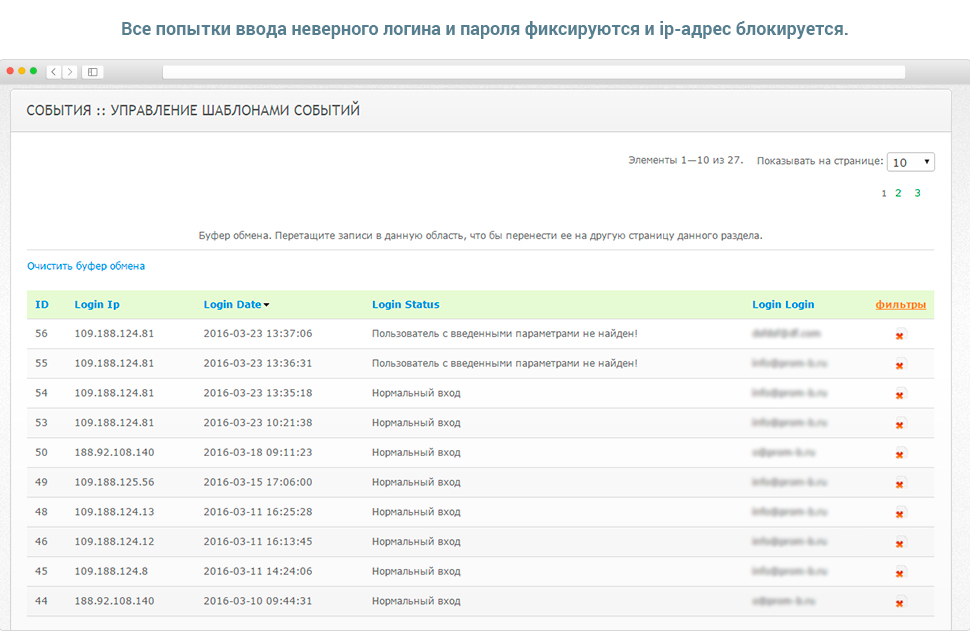The image size is (970, 640).
Task: Go back with the browser back arrow
Action: click(54, 72)
